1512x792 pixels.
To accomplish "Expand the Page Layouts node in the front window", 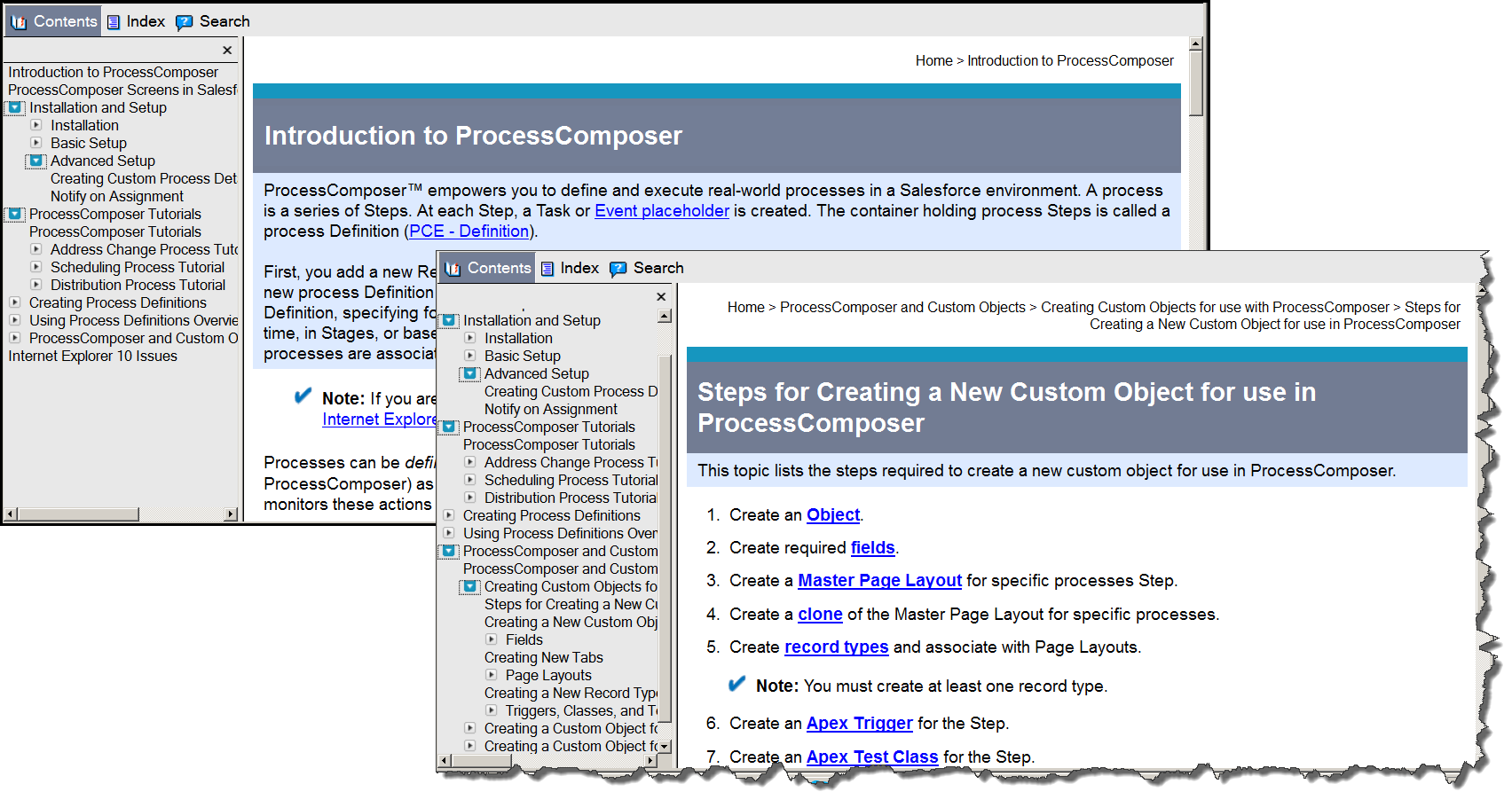I will (492, 675).
